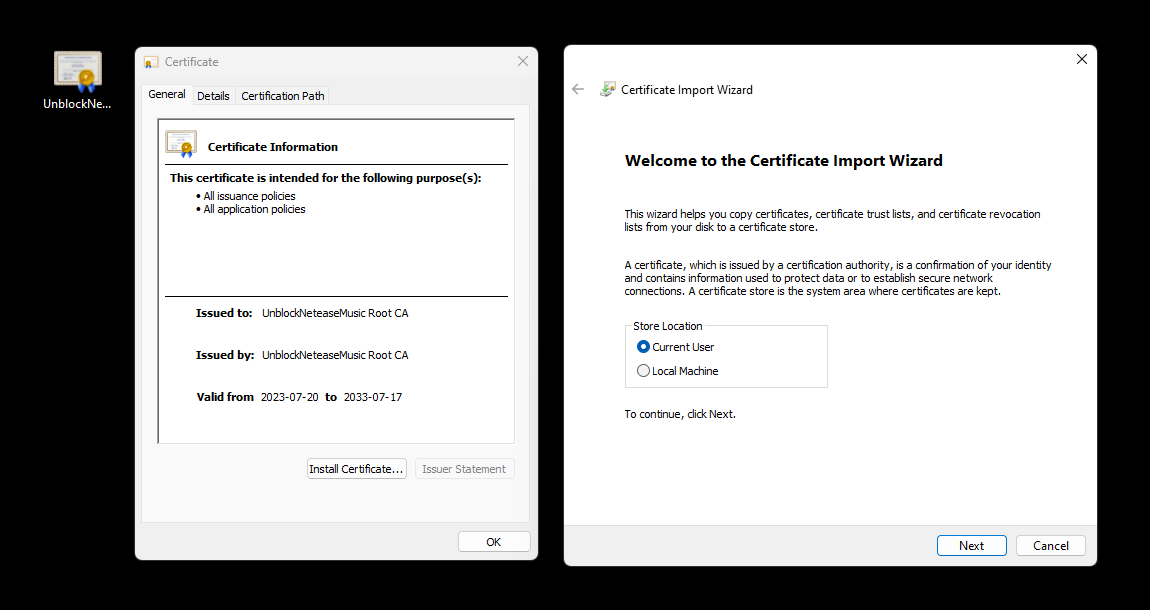Cancel the Certificate Import Wizard
Screen dimensions: 1150x610
pos(1050,545)
